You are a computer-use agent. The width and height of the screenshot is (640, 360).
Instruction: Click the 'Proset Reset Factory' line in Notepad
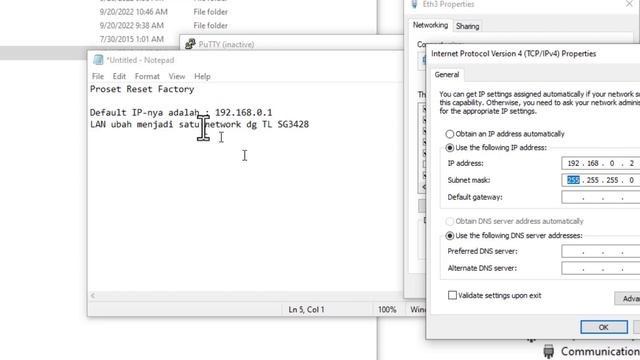tap(142, 89)
